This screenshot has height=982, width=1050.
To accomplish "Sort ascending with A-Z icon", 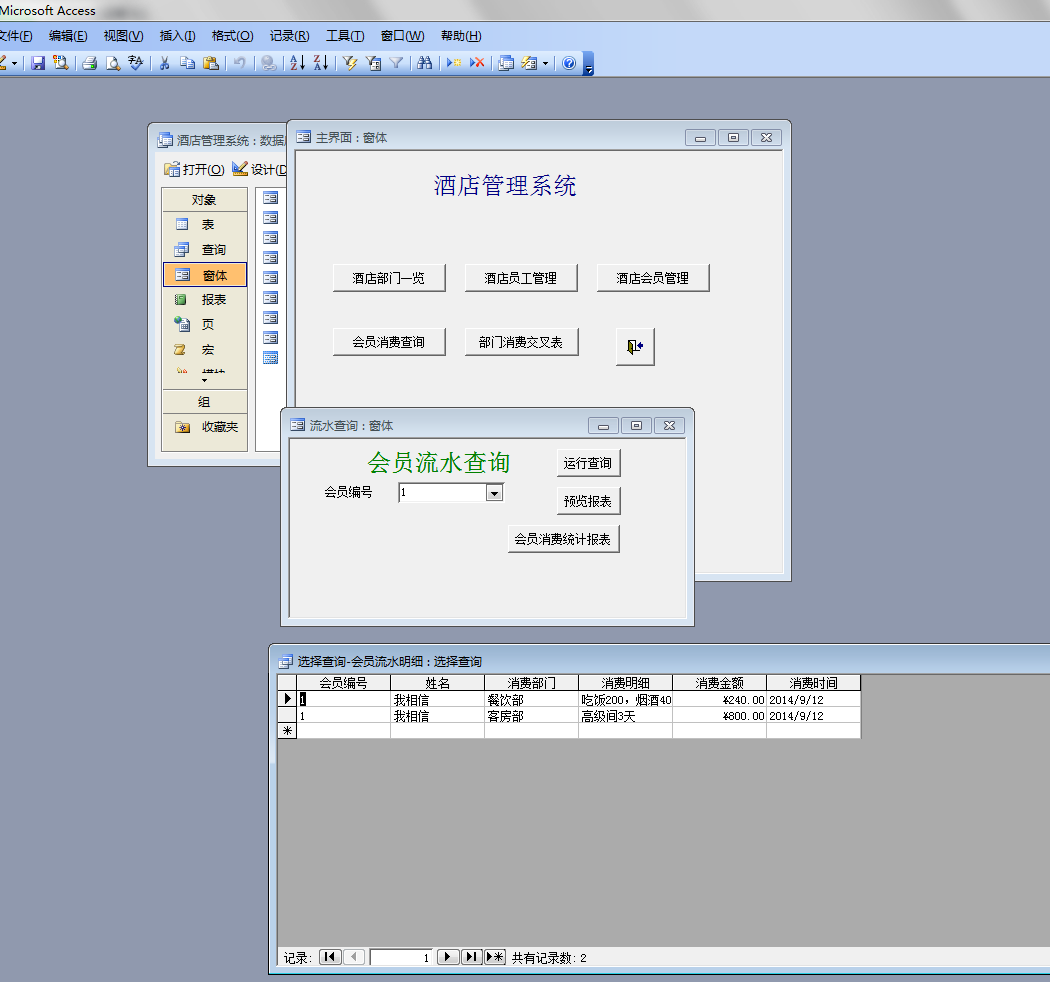I will pyautogui.click(x=297, y=63).
